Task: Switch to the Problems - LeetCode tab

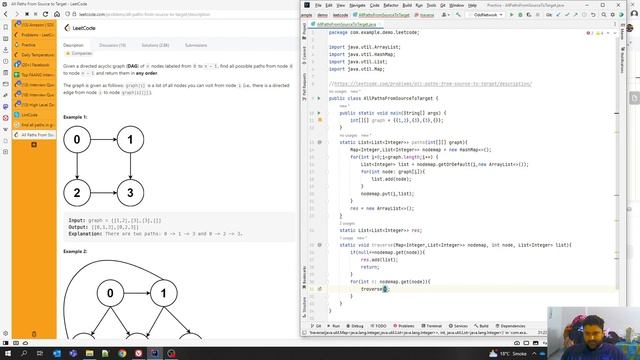Action: [x=34, y=35]
